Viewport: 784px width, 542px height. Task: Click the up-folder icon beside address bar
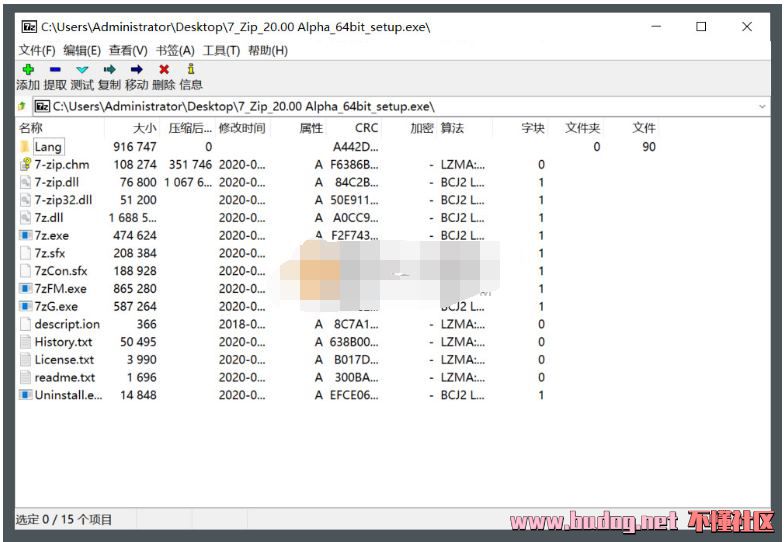tap(22, 106)
